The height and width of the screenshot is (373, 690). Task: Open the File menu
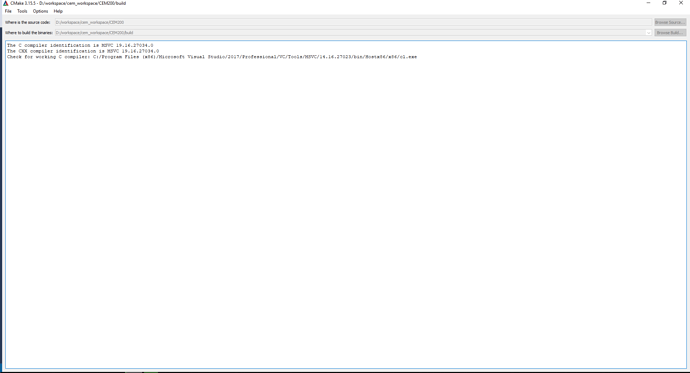8,11
